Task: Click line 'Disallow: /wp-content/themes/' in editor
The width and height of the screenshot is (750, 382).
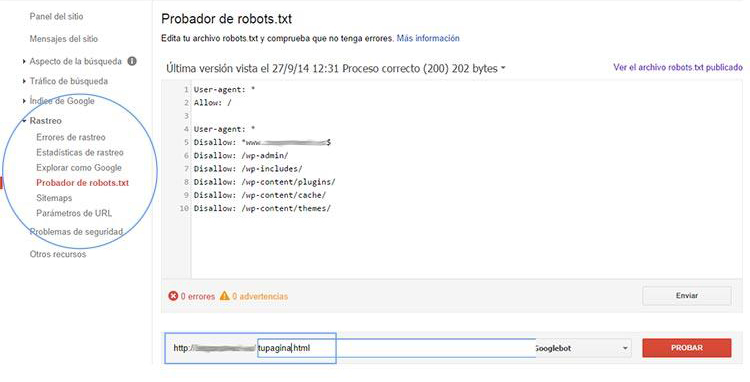Action: coord(262,208)
